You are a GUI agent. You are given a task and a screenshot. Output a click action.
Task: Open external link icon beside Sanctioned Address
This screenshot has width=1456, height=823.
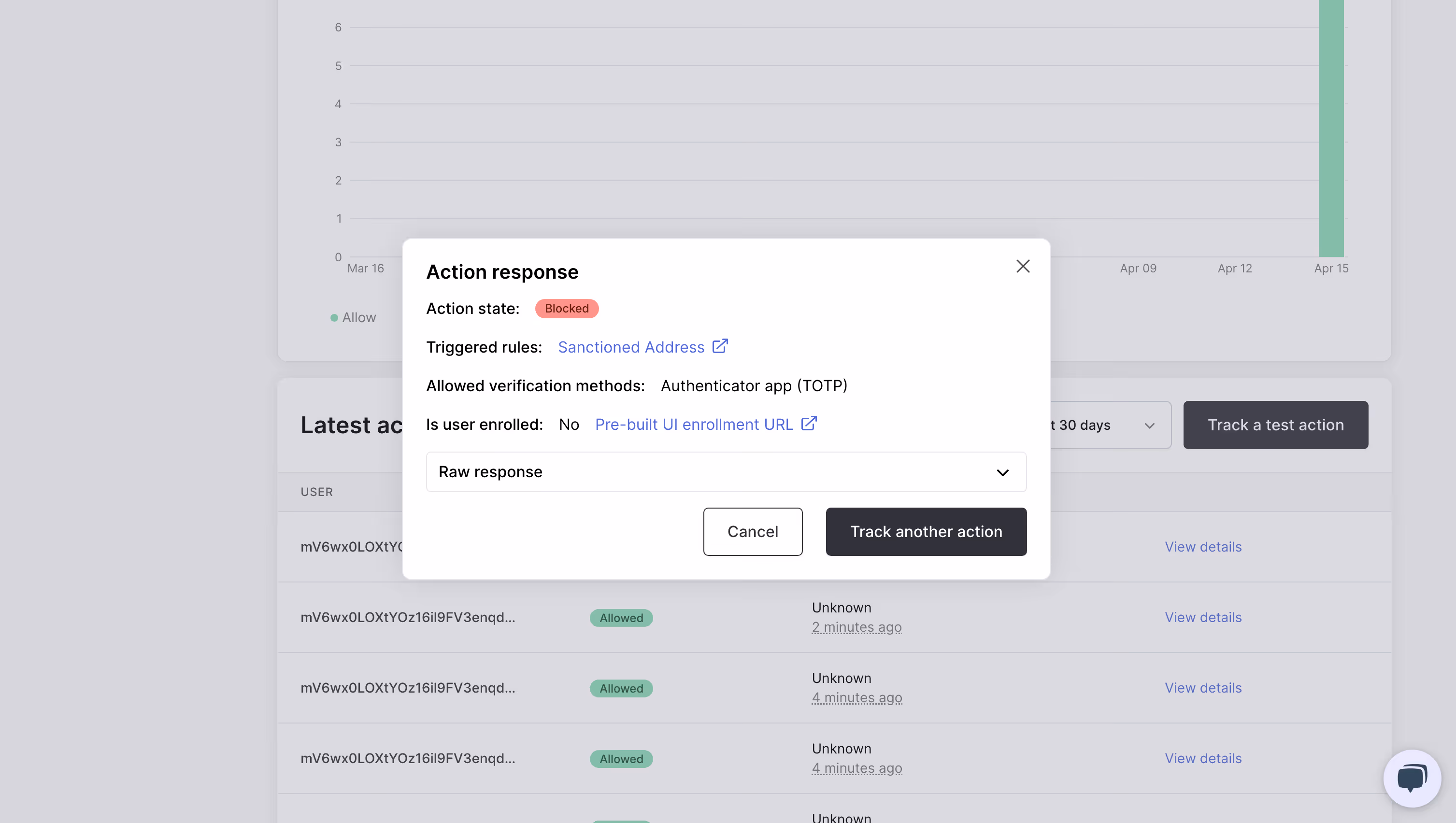click(719, 346)
